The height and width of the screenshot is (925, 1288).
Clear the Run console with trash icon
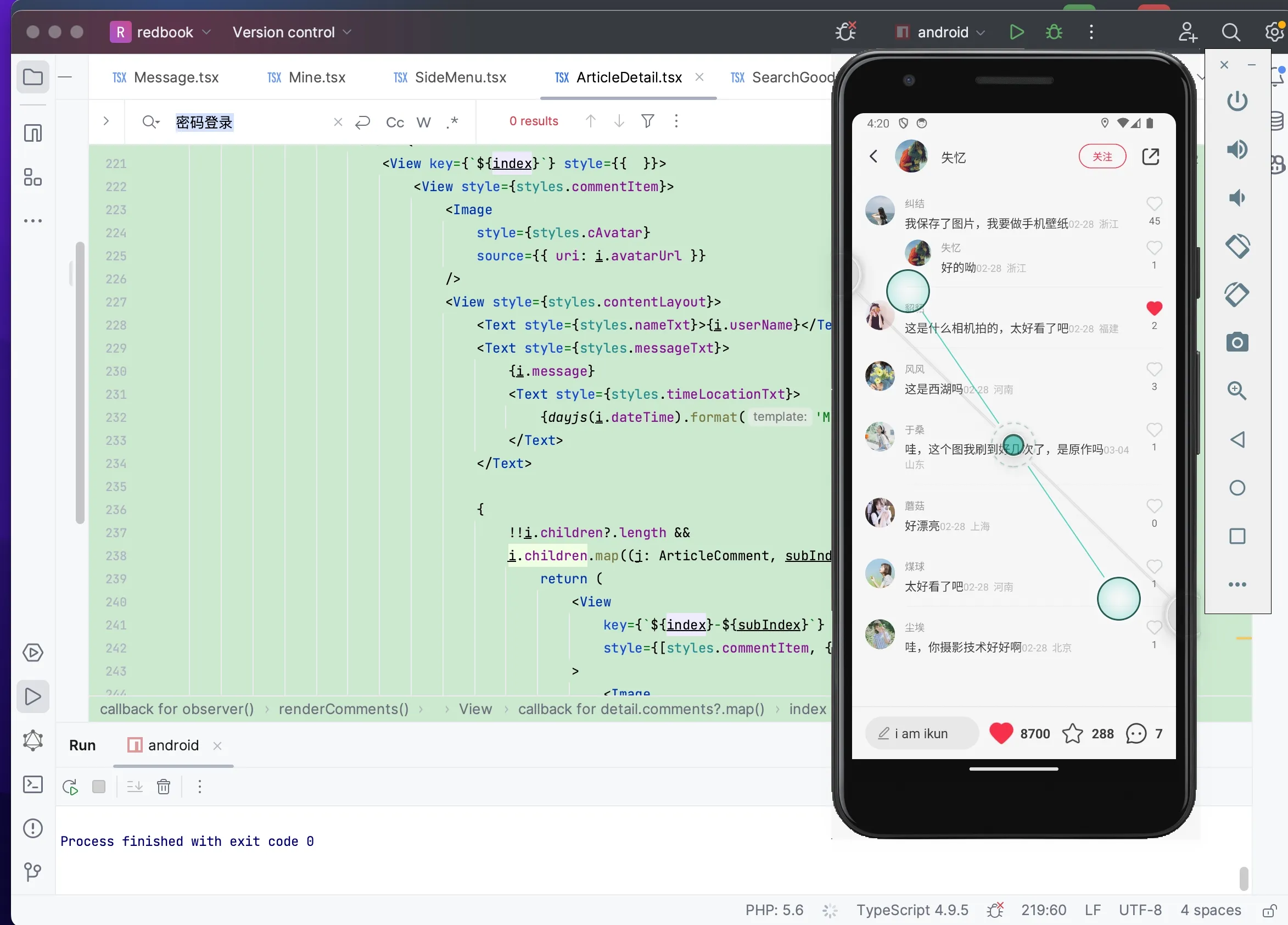[x=164, y=787]
